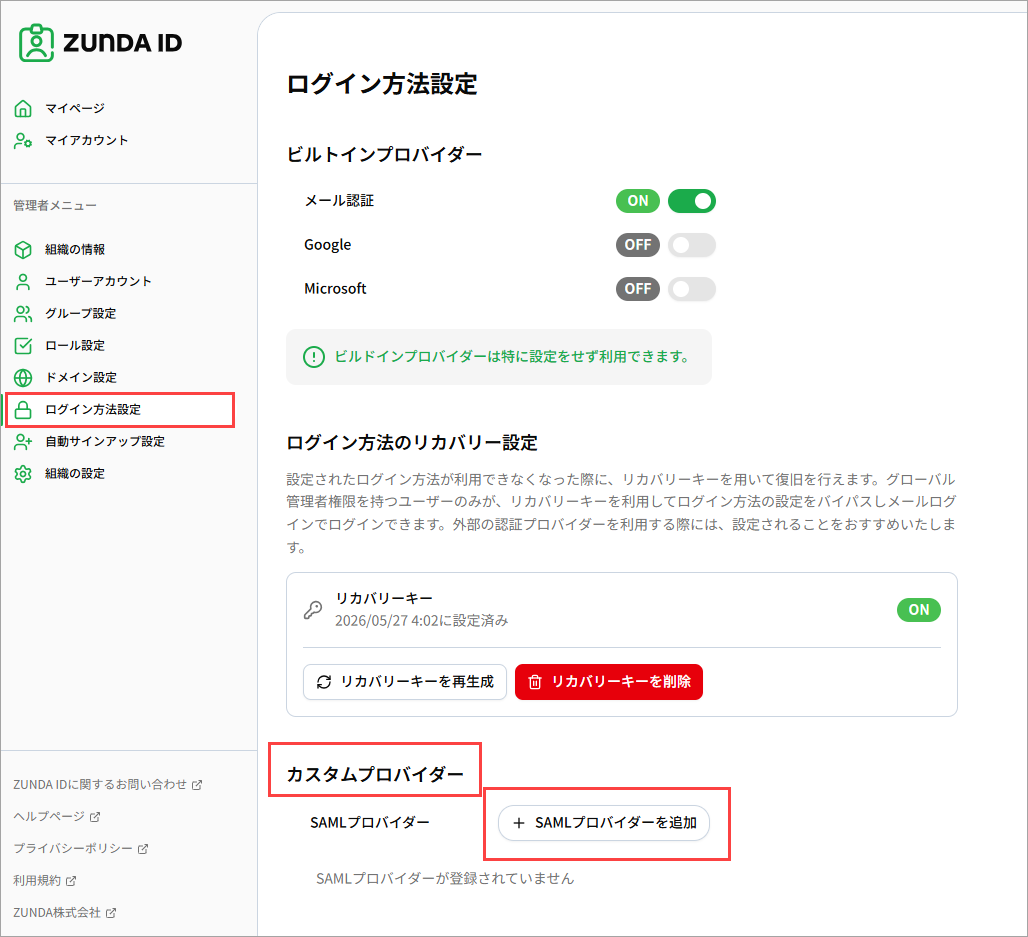Click the リカバリーキー card title
The height and width of the screenshot is (937, 1028).
click(384, 599)
